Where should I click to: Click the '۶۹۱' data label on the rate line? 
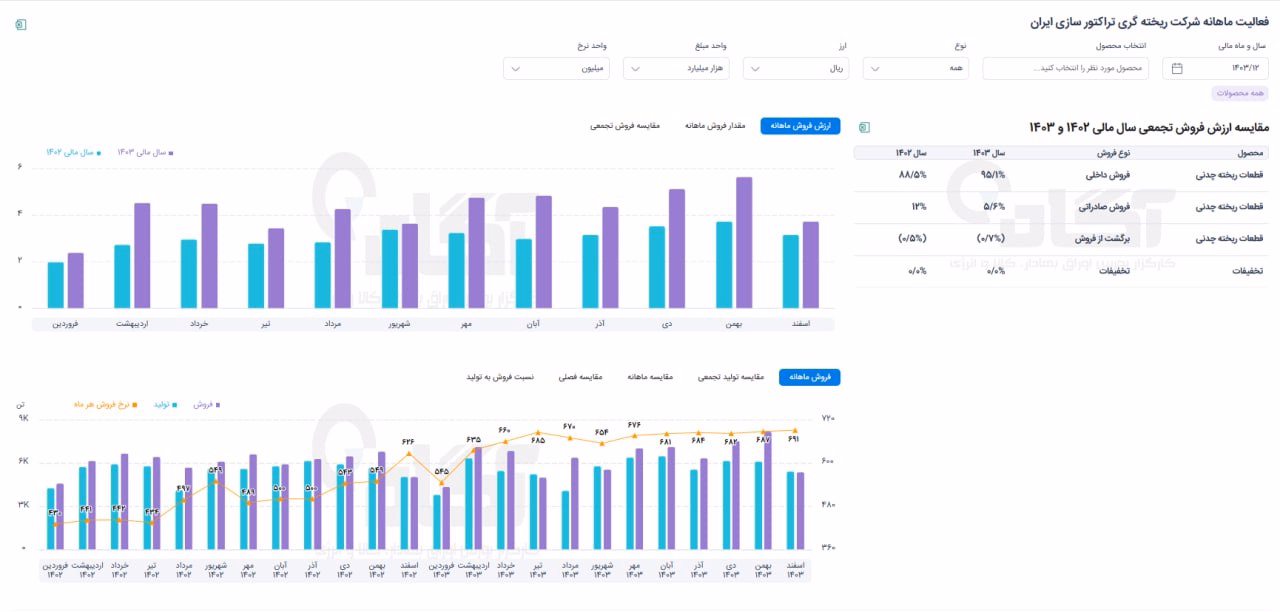pyautogui.click(x=794, y=439)
